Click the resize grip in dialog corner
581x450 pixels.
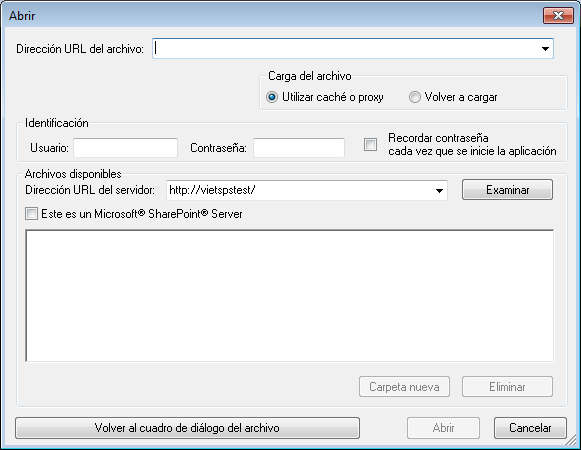coord(573,442)
